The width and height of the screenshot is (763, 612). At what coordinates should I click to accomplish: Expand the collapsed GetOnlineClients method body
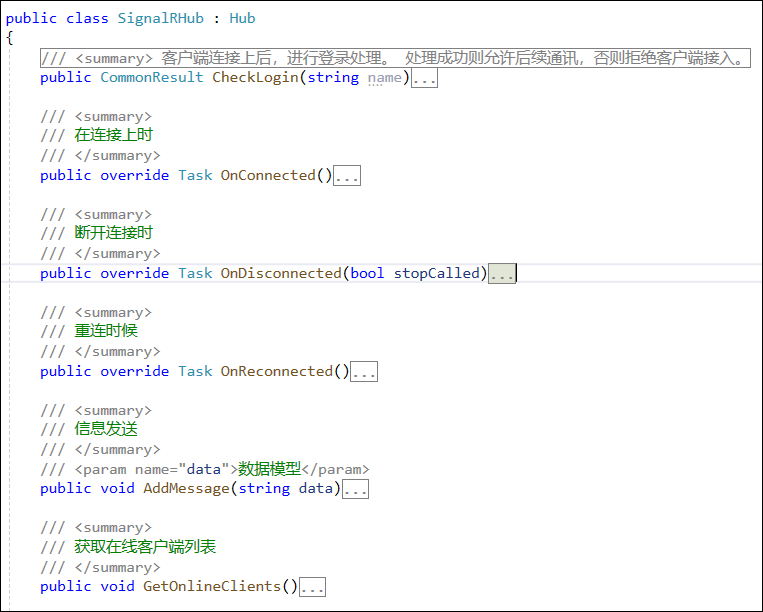pyautogui.click(x=312, y=587)
